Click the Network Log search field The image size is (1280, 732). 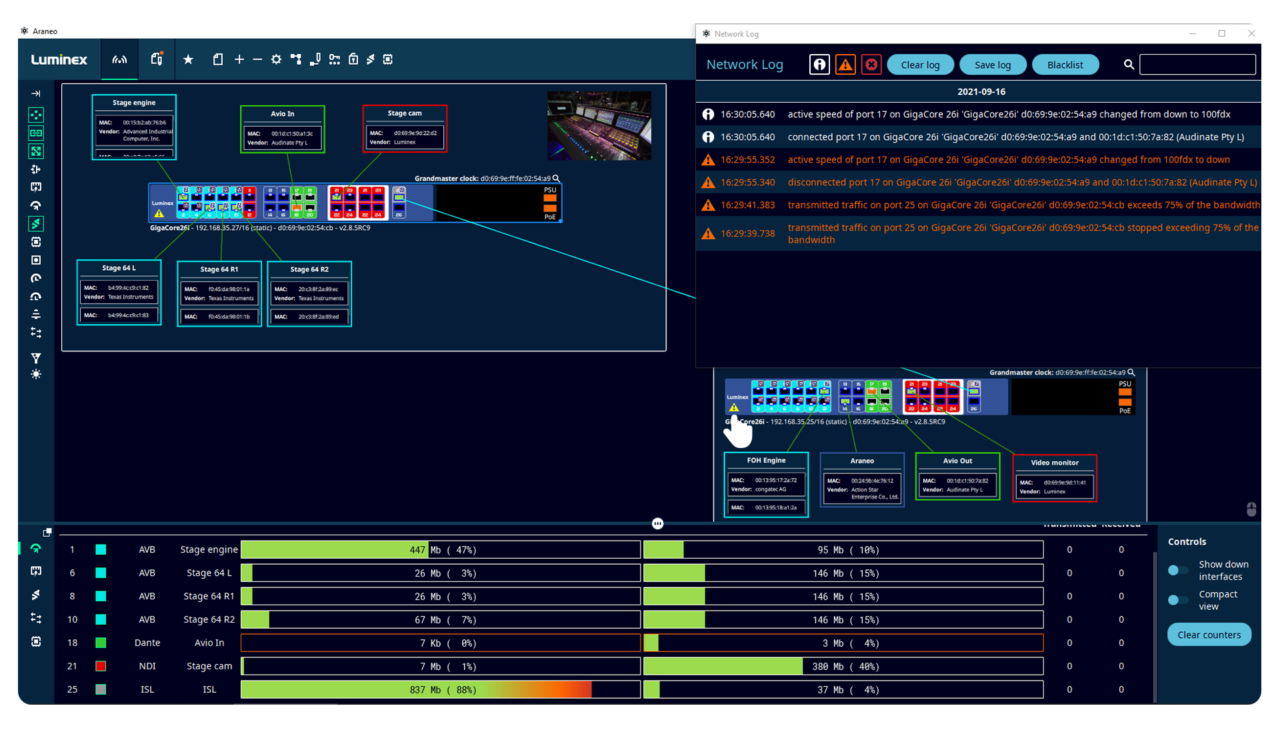pyautogui.click(x=1197, y=64)
